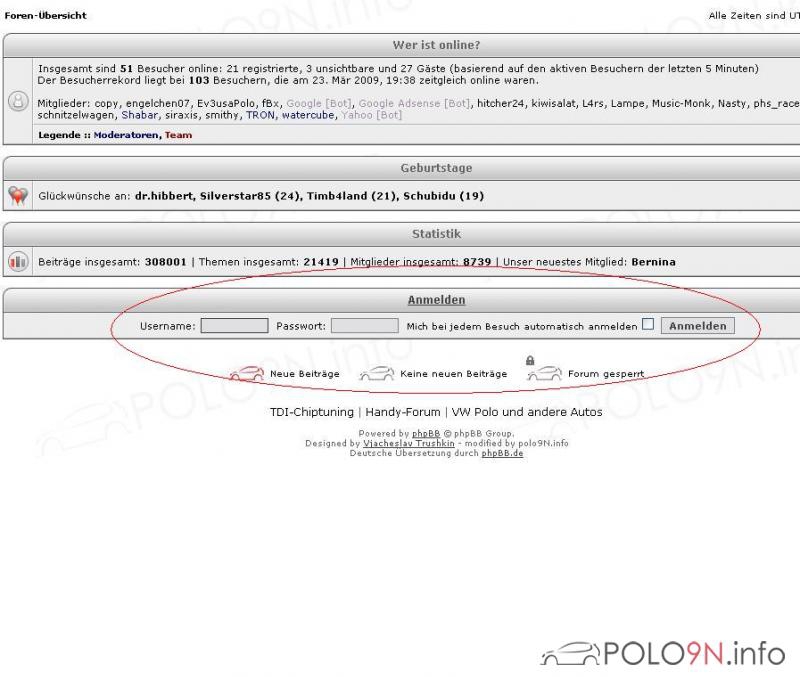Open the Foren-Übersicht link

45,15
